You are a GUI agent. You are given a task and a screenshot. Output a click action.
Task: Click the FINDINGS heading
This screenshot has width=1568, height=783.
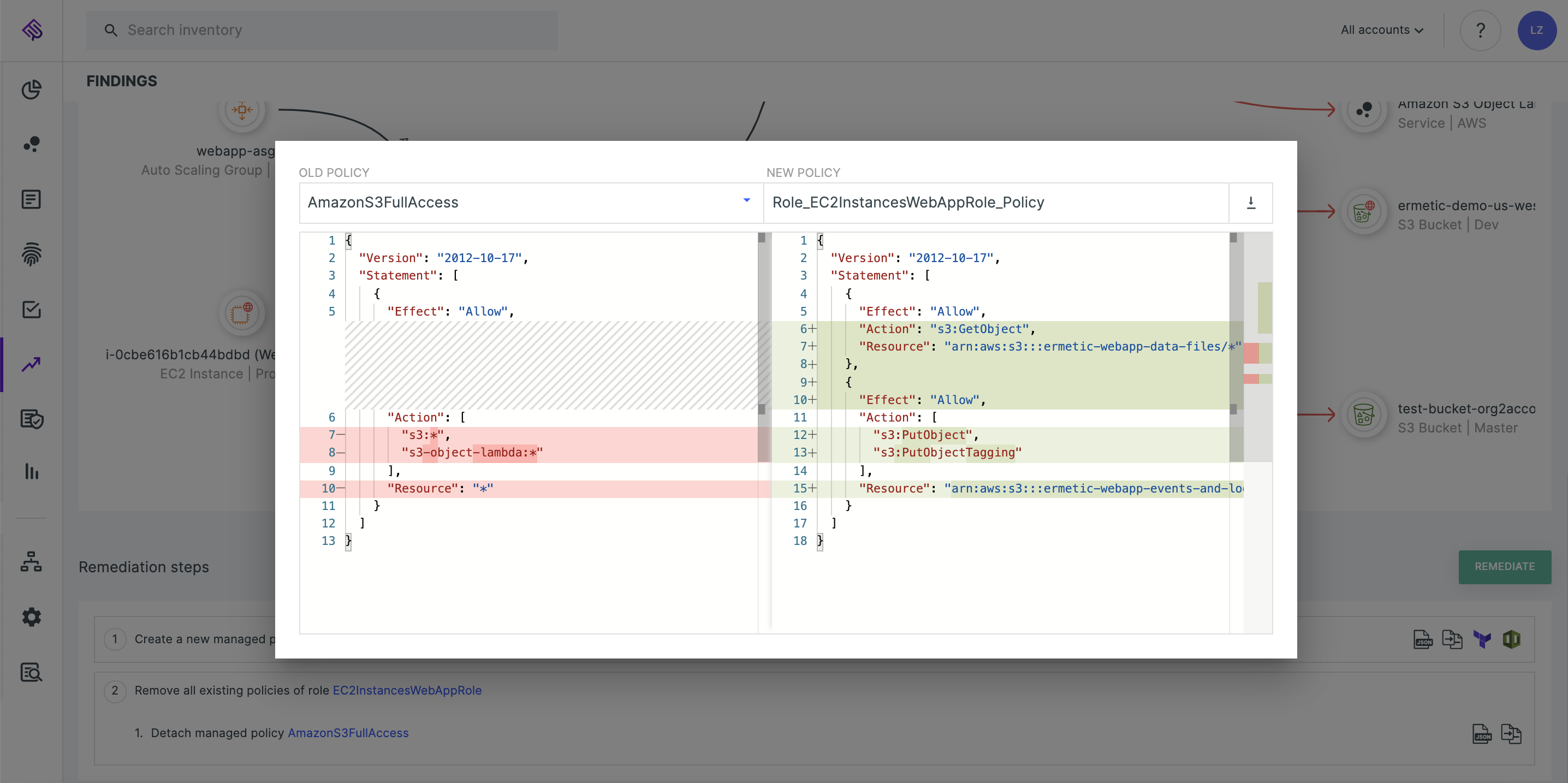coord(122,81)
